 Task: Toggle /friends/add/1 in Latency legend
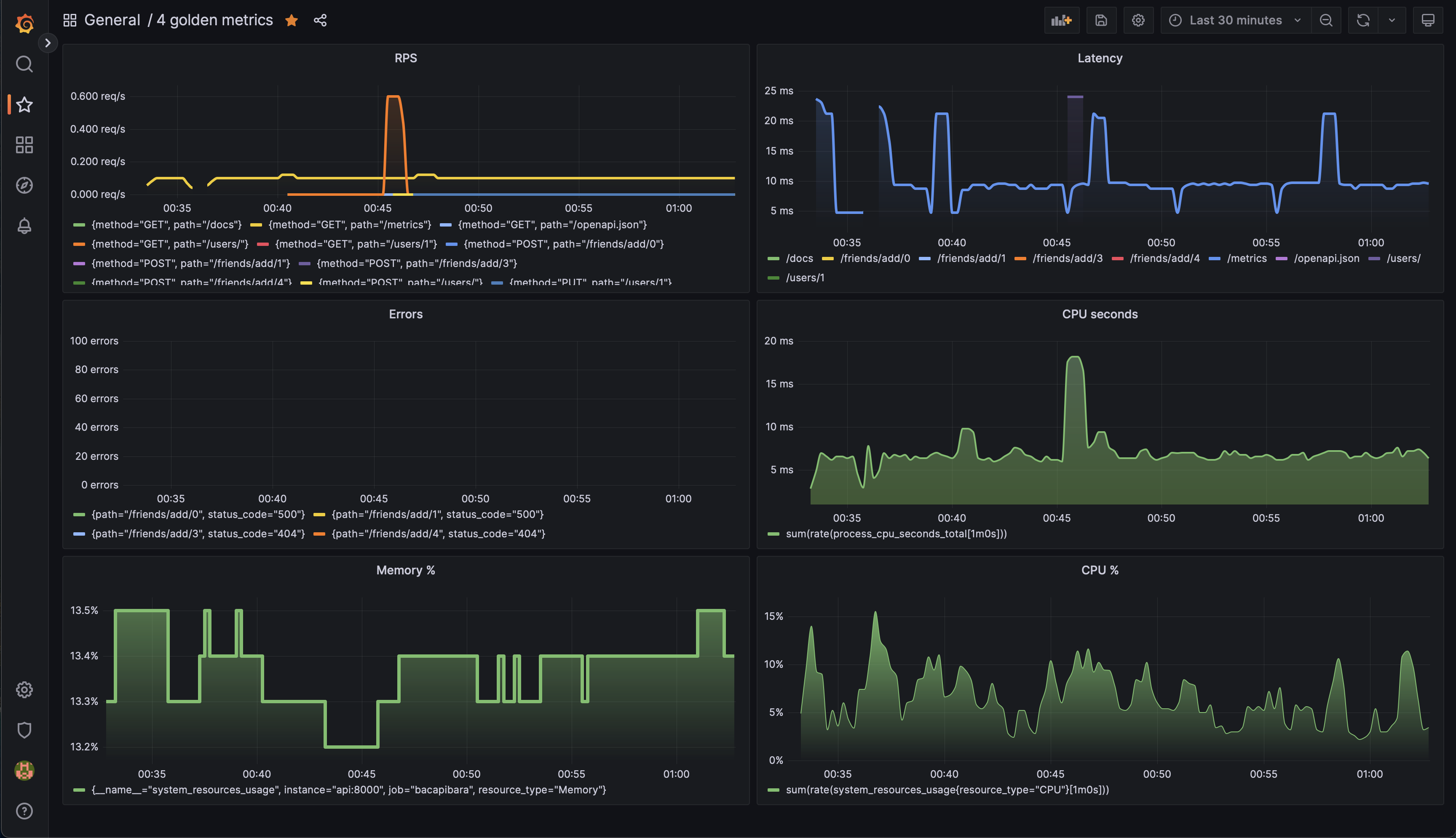point(971,259)
